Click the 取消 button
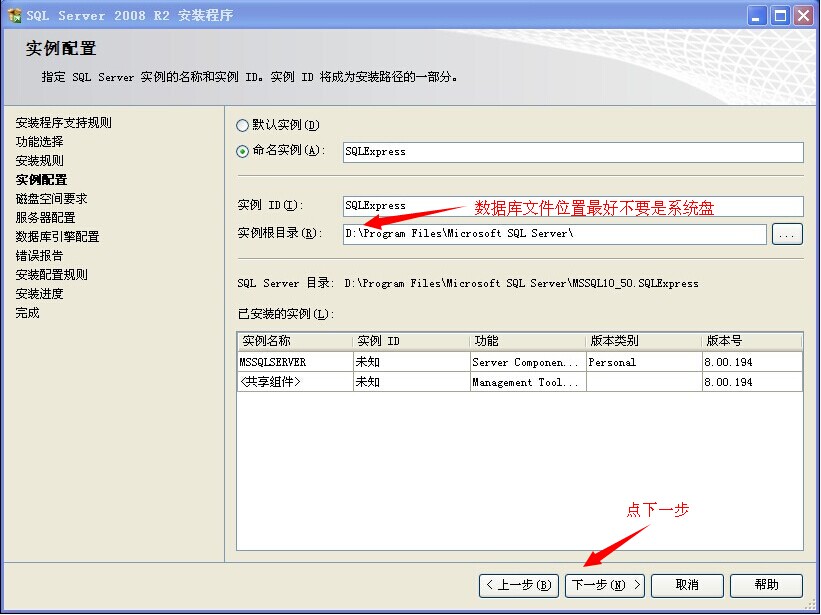 coord(687,585)
